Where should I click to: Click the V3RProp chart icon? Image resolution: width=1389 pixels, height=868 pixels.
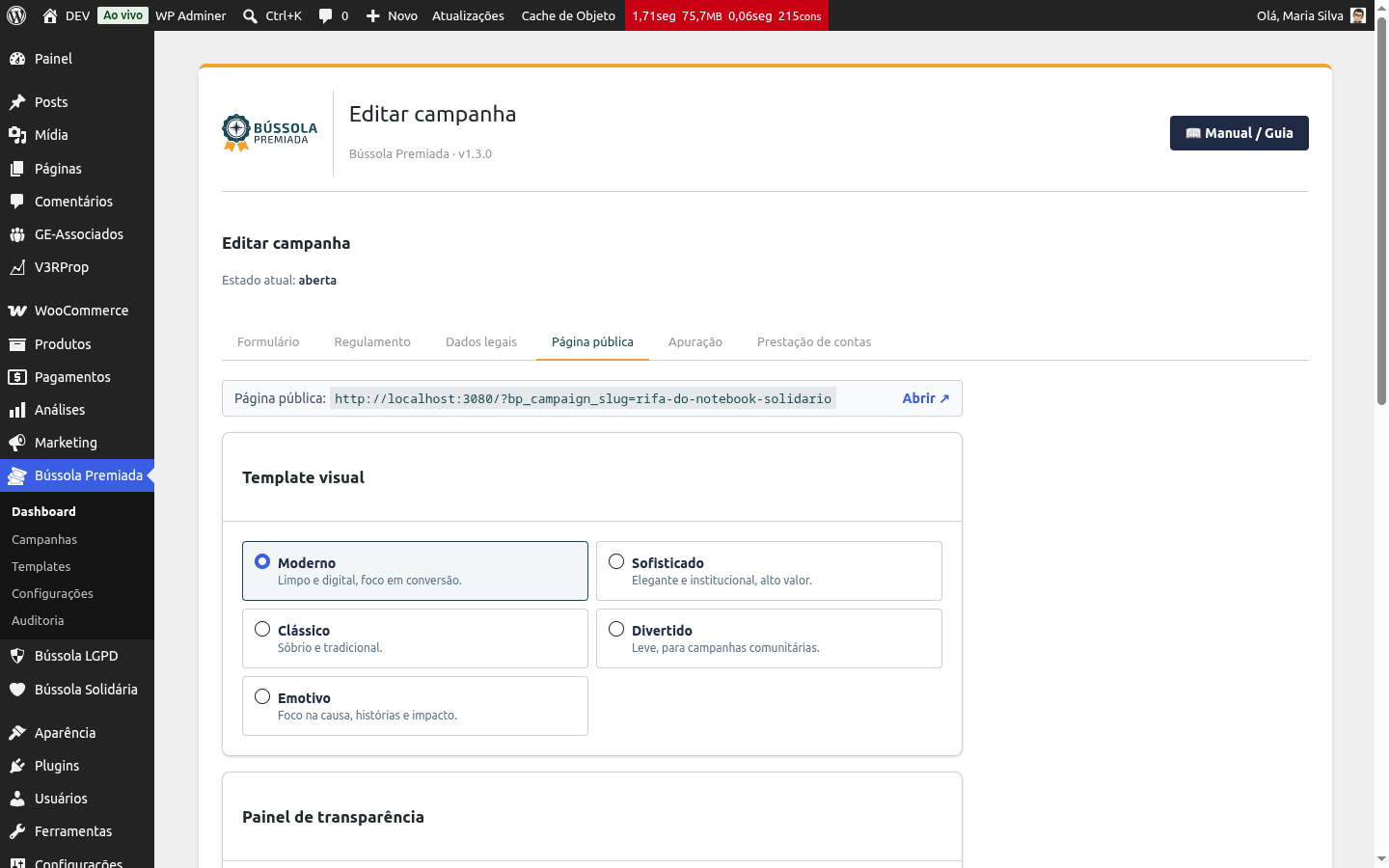[x=17, y=267]
